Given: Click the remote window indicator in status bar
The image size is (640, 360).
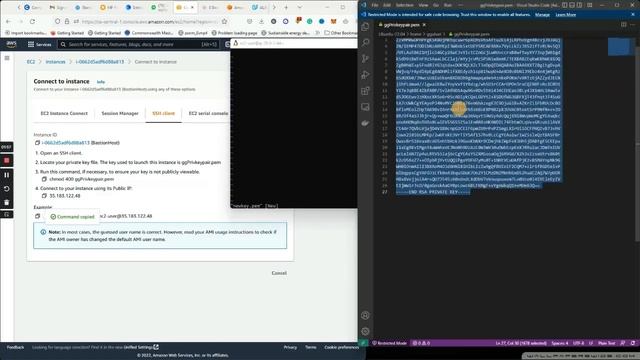Looking at the screenshot, I should (x=363, y=343).
